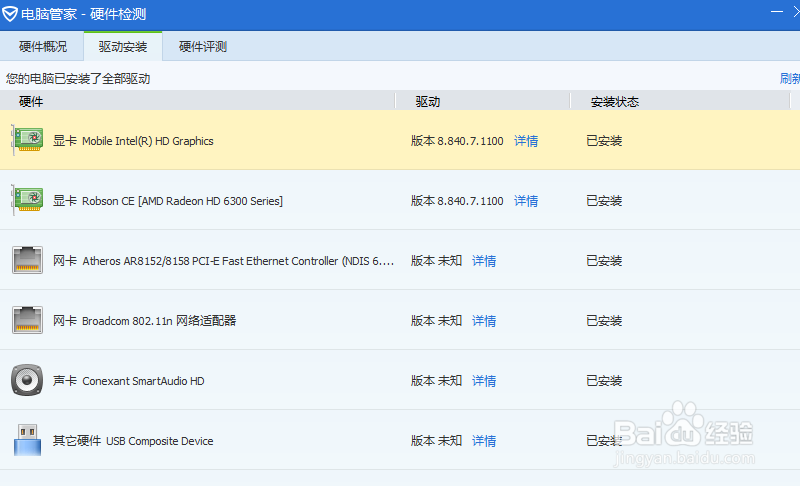Click 已安装 status for Mobile Intel HD Graphics
The height and width of the screenshot is (486, 800).
pyautogui.click(x=604, y=141)
